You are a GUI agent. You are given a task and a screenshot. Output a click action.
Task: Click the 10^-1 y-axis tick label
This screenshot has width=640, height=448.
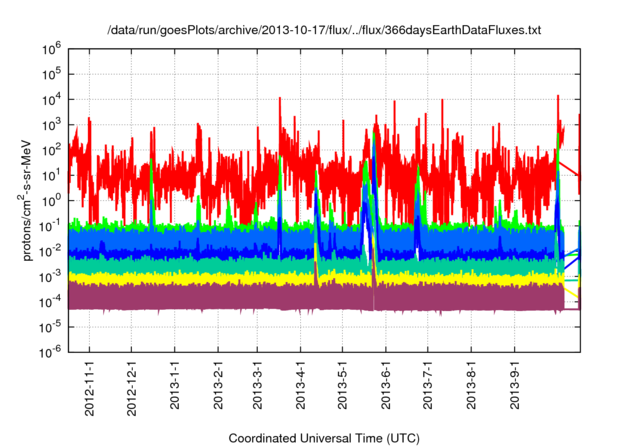pyautogui.click(x=51, y=226)
